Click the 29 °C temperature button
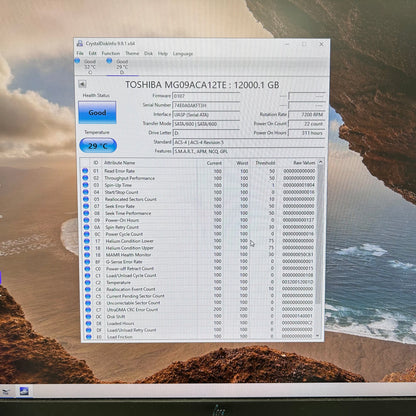 click(x=98, y=146)
